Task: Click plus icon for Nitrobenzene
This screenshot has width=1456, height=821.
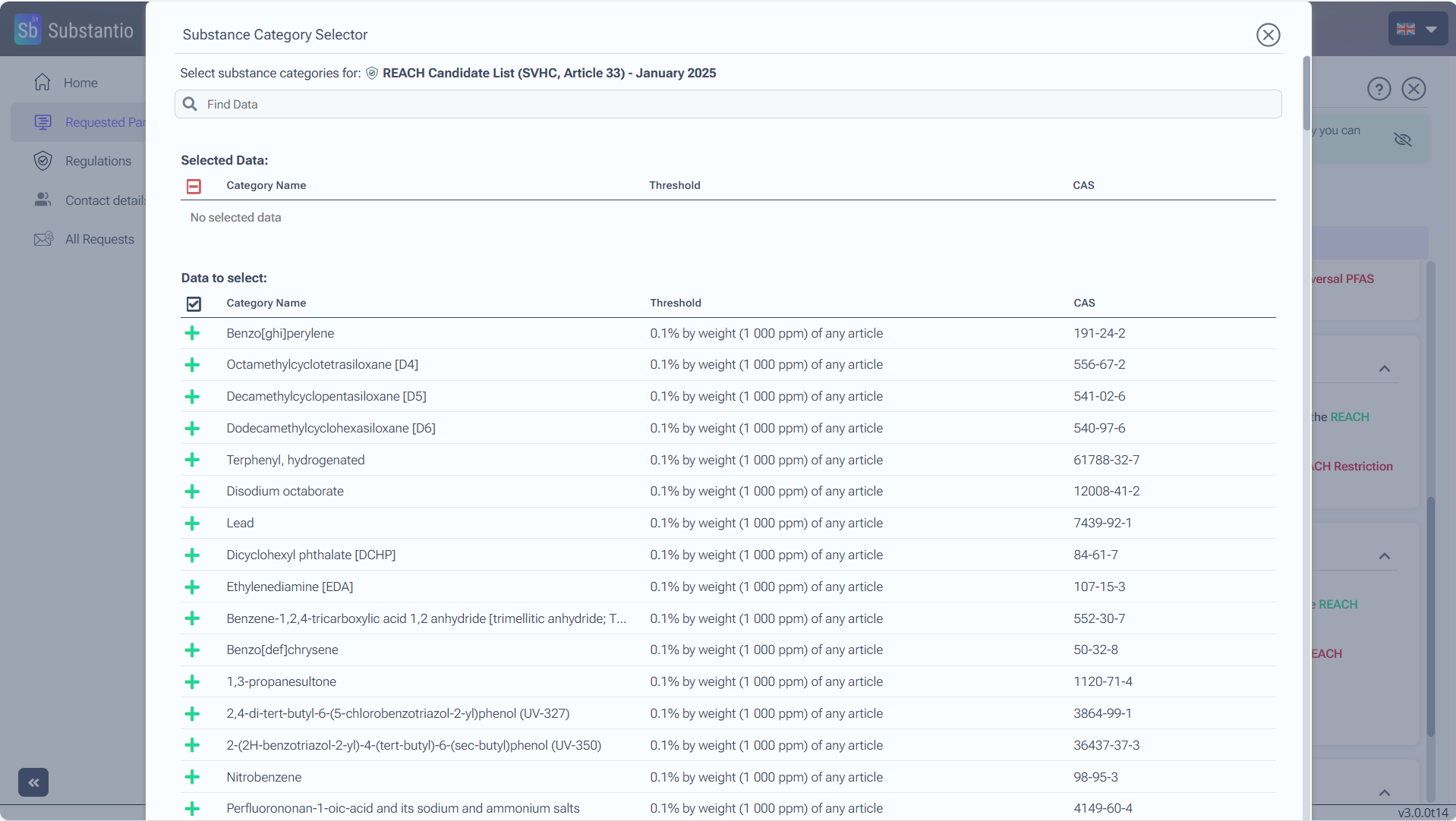Action: (192, 777)
